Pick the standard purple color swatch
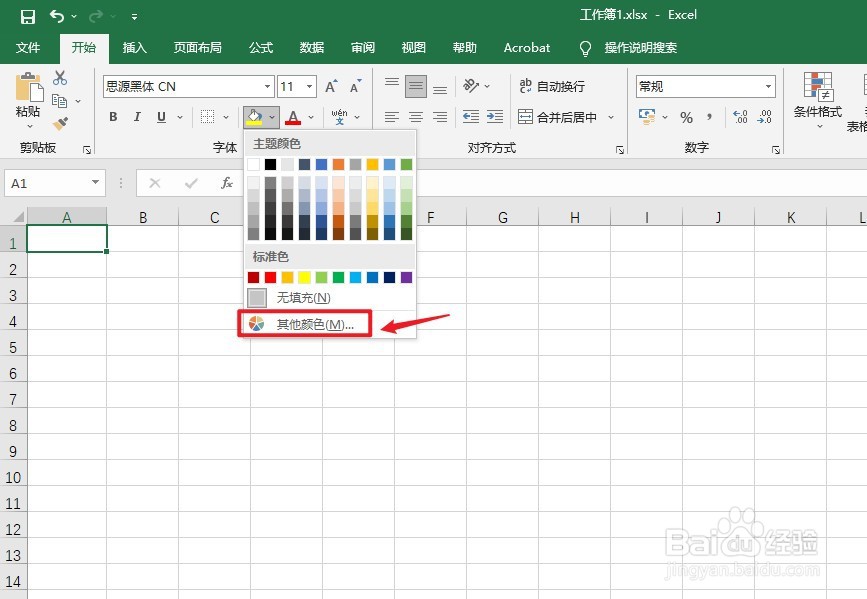The image size is (867, 599). (x=406, y=277)
